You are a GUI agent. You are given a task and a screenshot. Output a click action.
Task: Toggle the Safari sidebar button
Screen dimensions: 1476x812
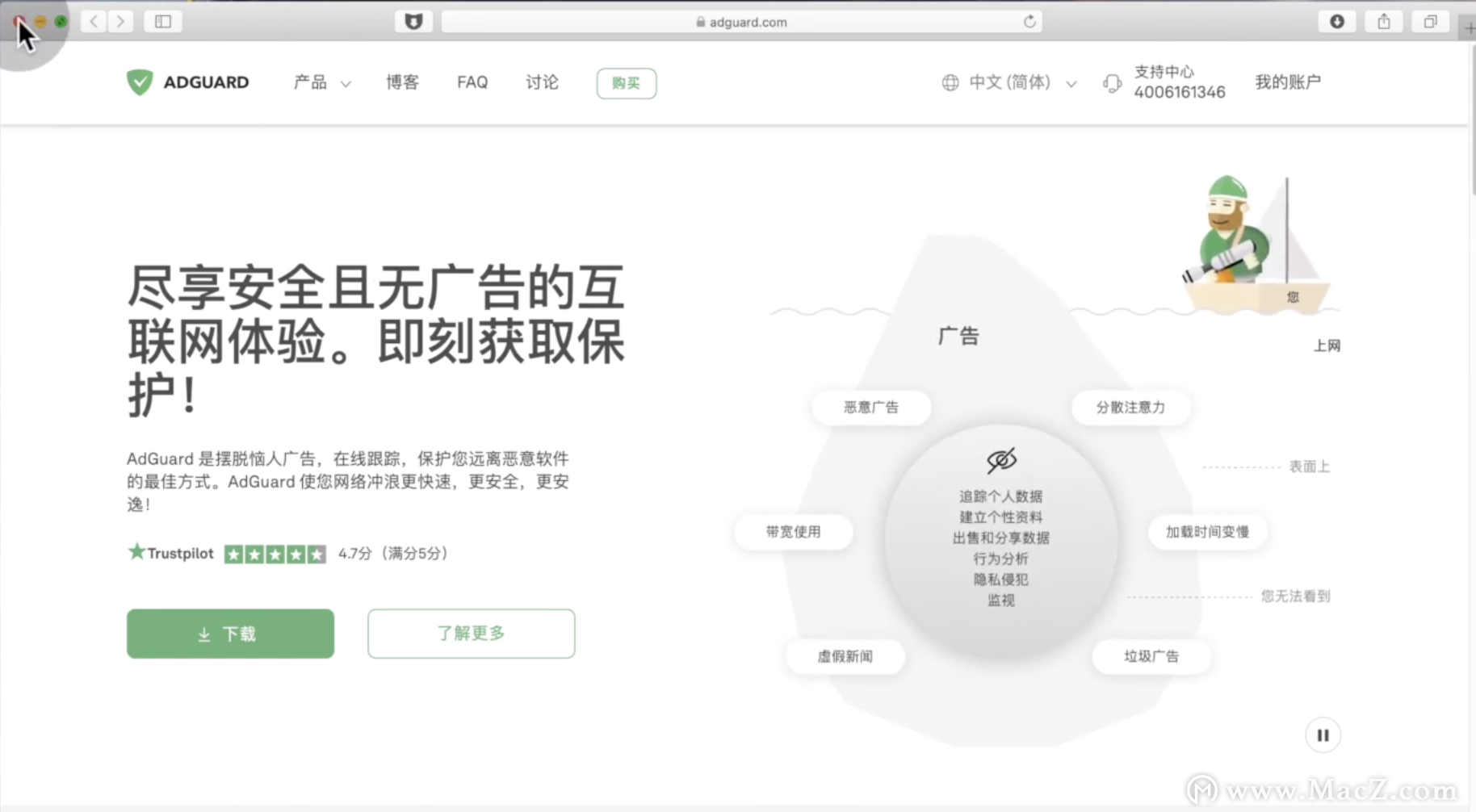[163, 21]
